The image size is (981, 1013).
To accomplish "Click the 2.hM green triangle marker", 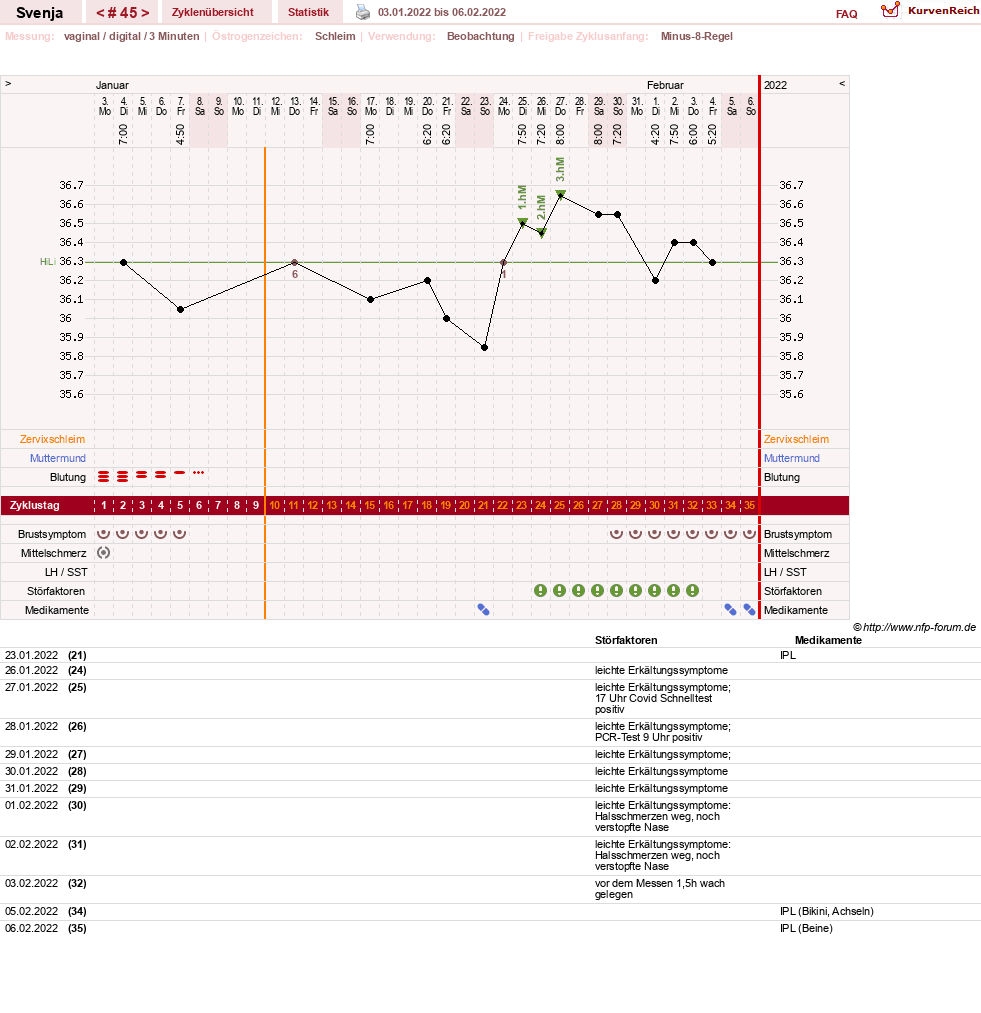I will (x=542, y=233).
